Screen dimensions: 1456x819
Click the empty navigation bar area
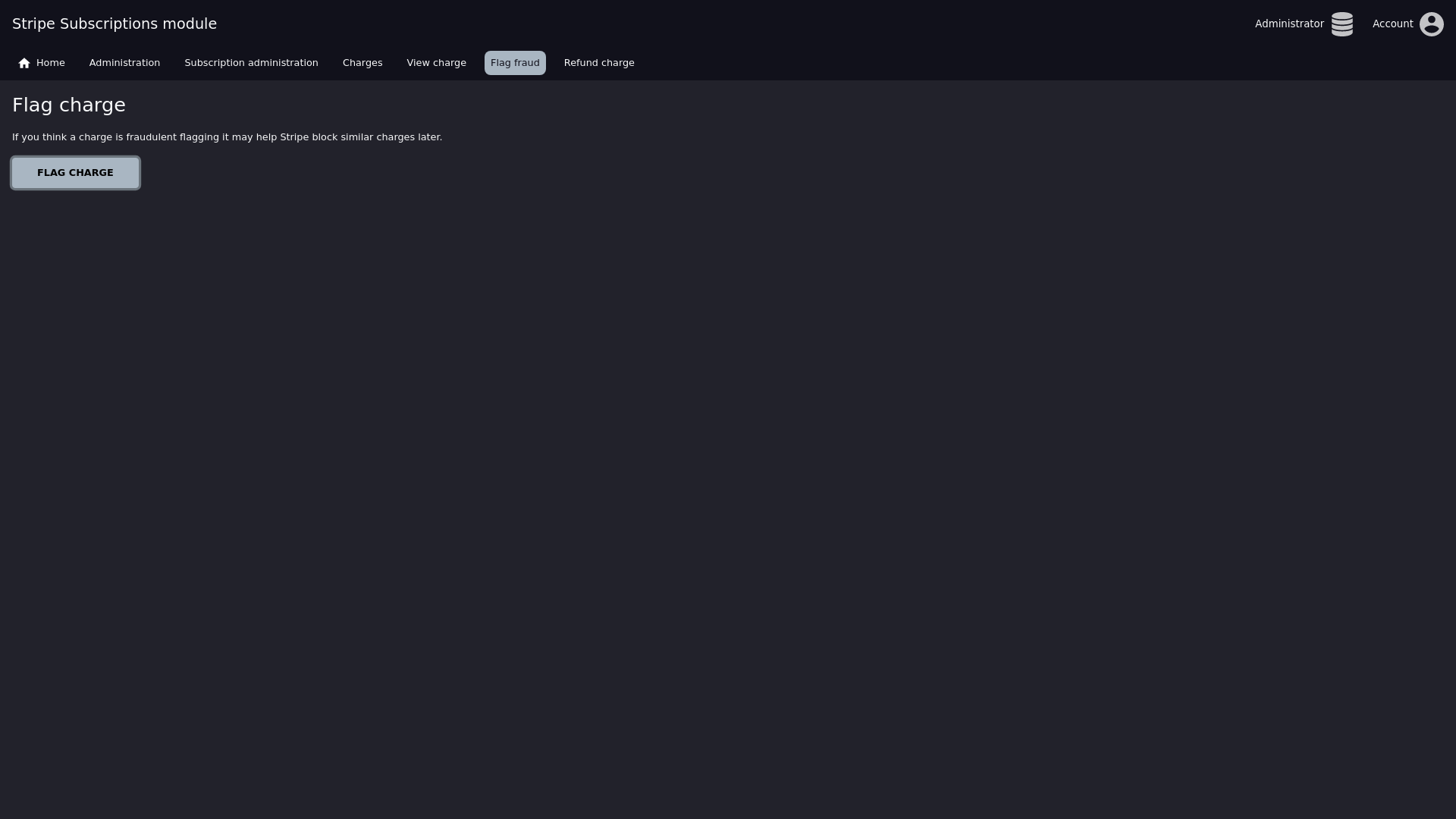[1046, 63]
